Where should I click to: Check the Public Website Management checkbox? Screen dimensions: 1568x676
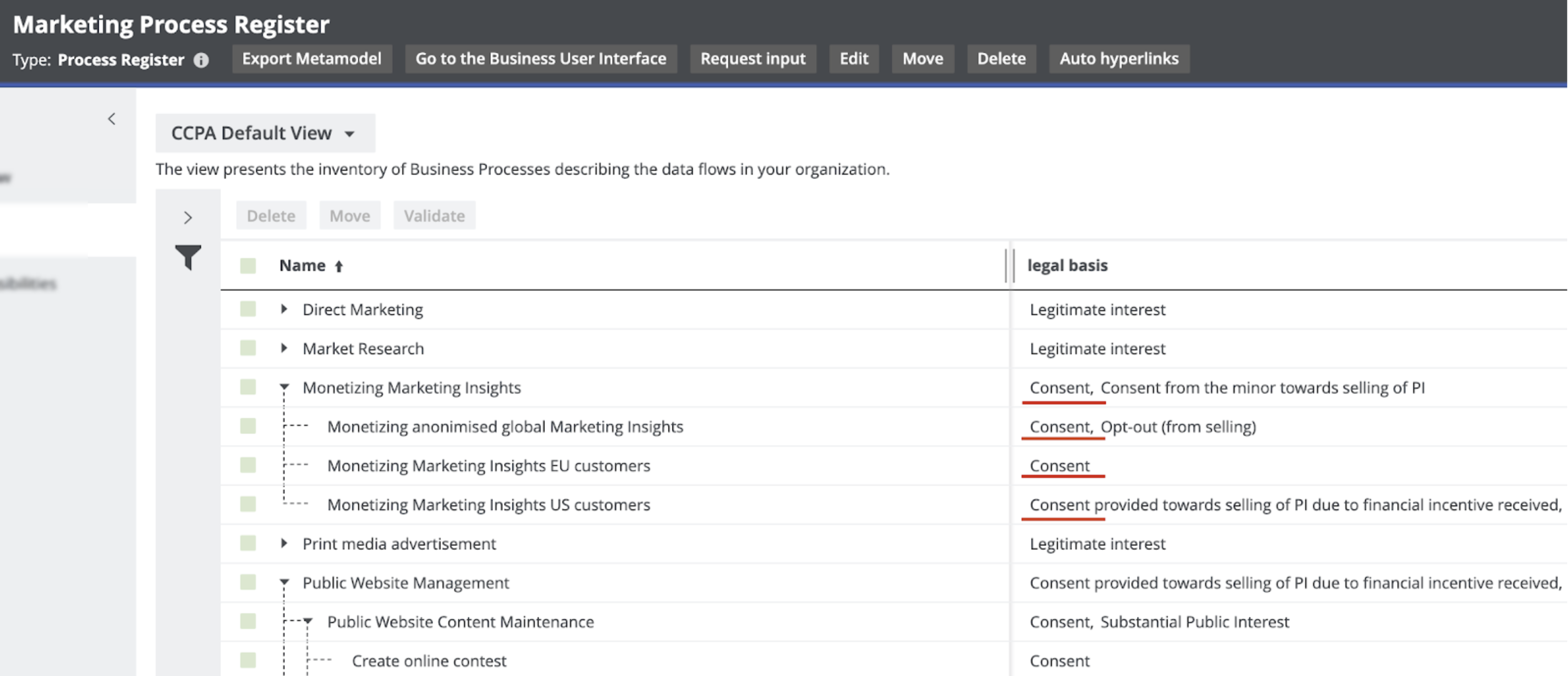[248, 582]
